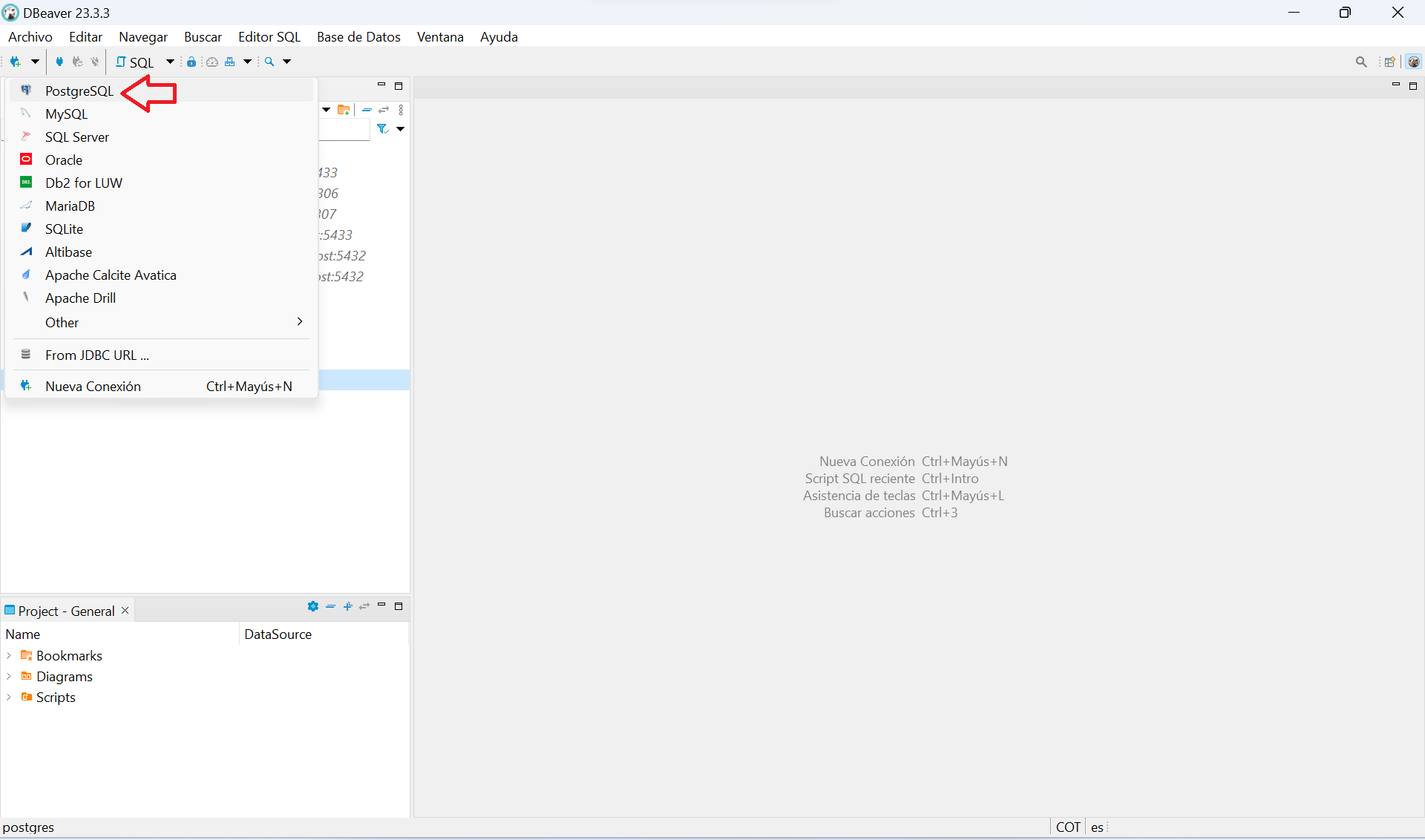
Task: Open dropdown beside the blue search magnifier
Action: tap(287, 62)
